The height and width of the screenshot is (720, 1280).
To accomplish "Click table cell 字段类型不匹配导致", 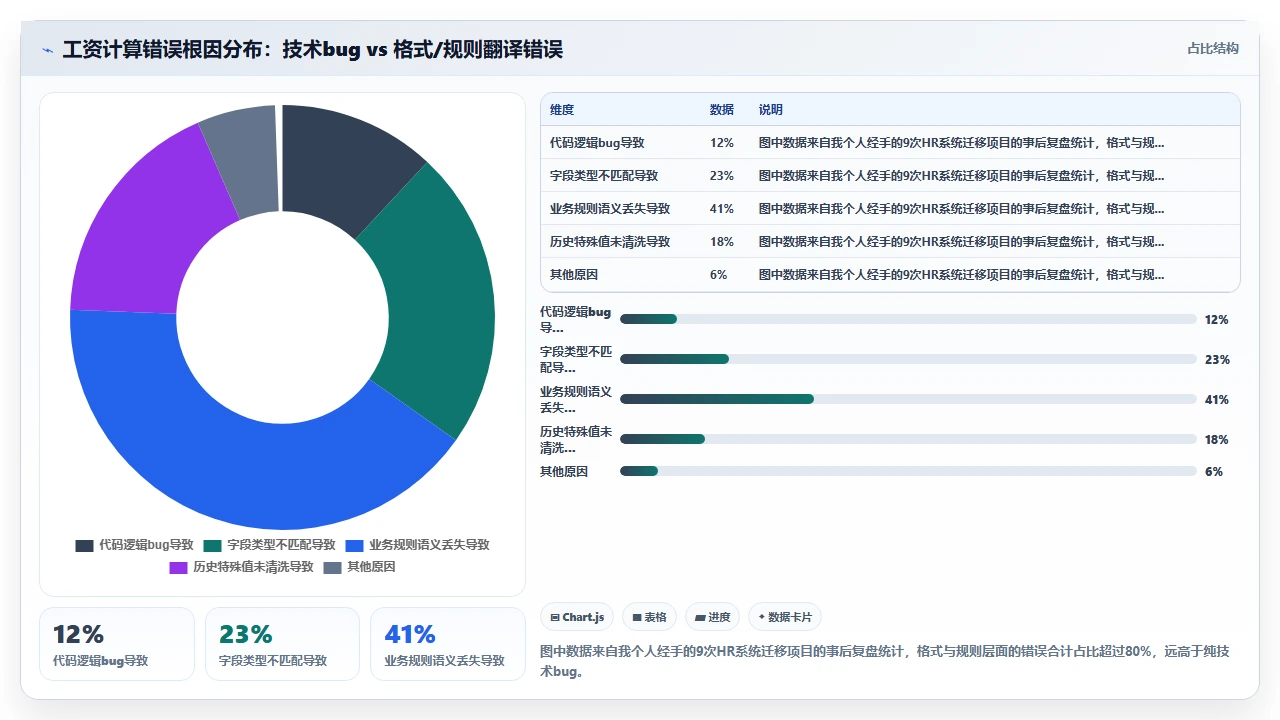I will (x=604, y=176).
